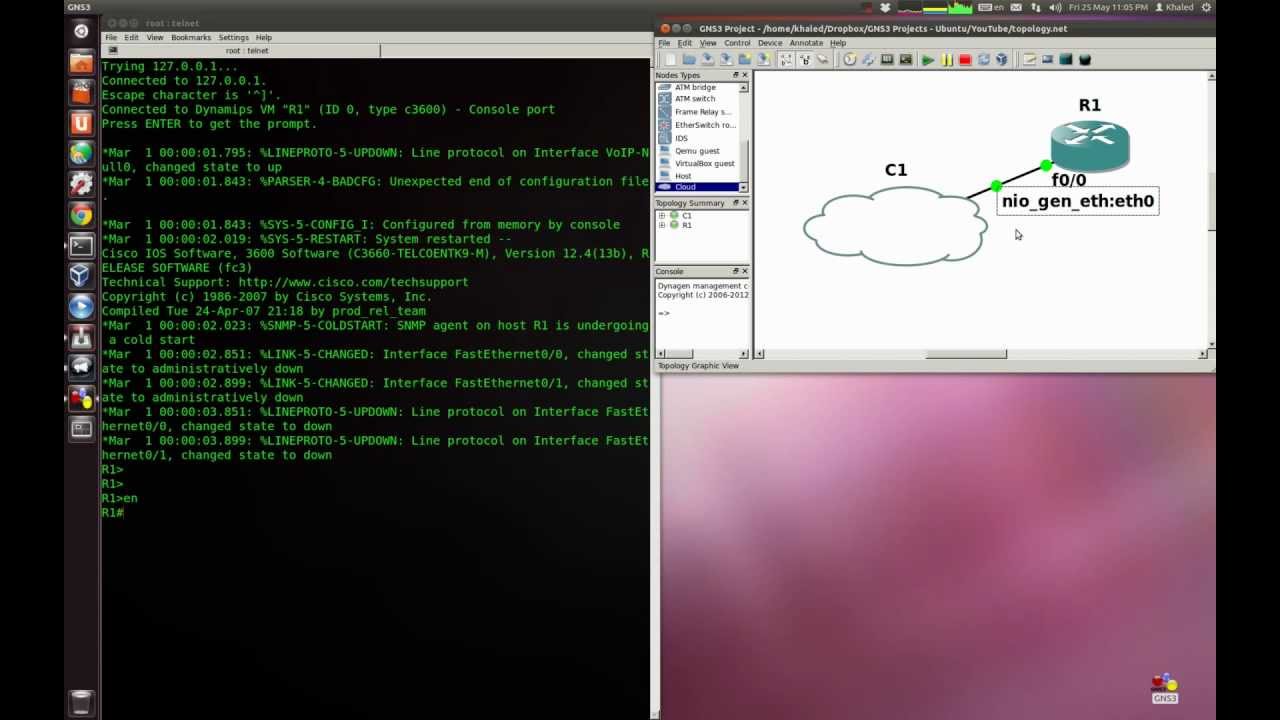The height and width of the screenshot is (720, 1280).
Task: Click the R1# prompt in the telnet terminal
Action: [x=112, y=513]
